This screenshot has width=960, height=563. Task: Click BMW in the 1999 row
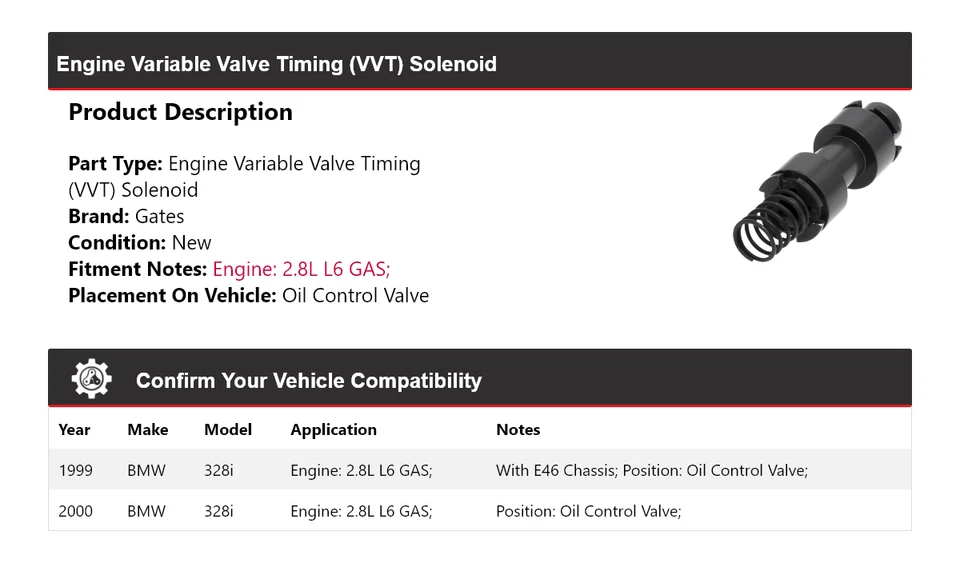click(x=146, y=470)
